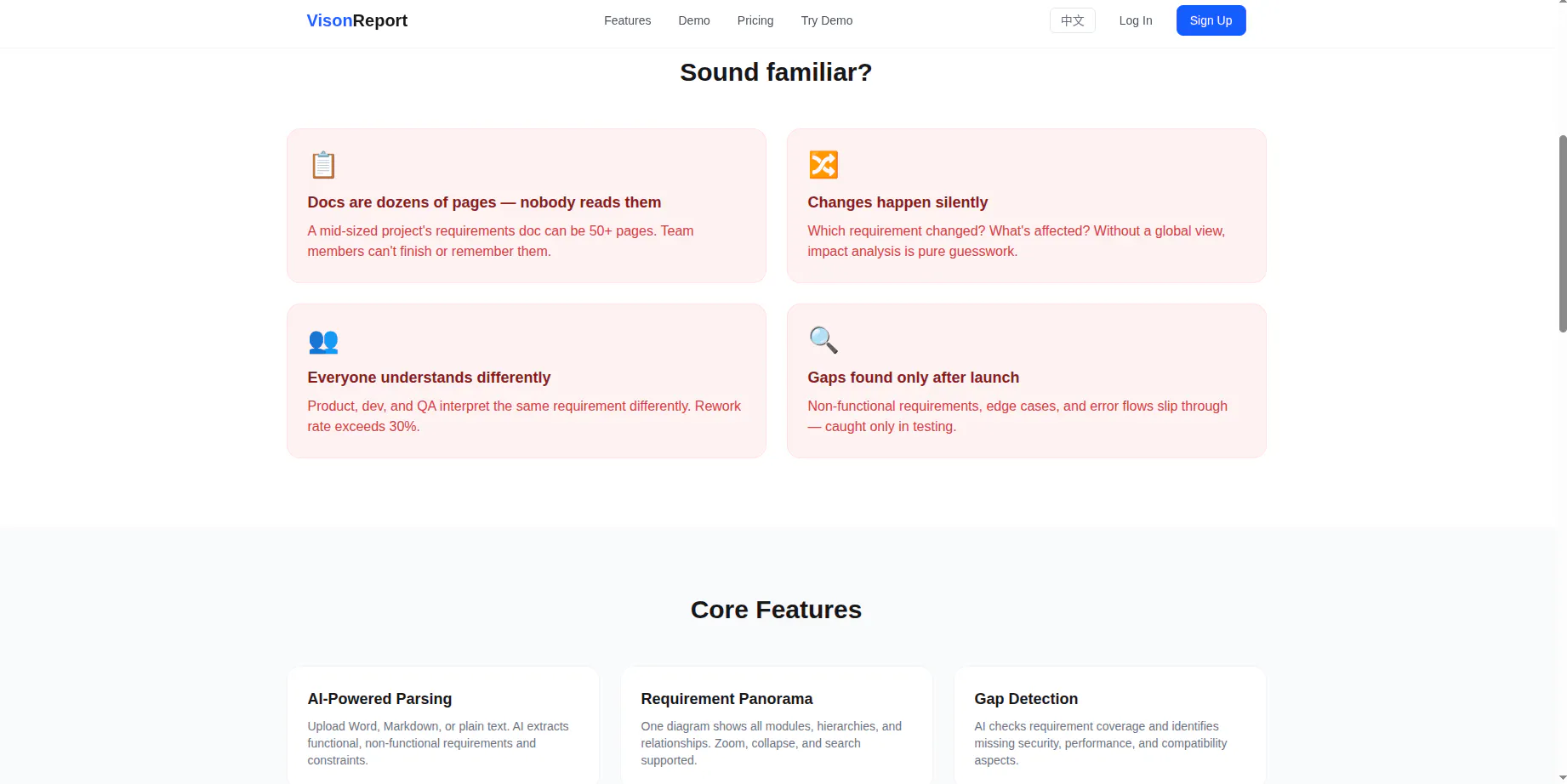Image resolution: width=1567 pixels, height=784 pixels.
Task: Click the scrollbar down arrow at the bottom right
Action: click(1562, 778)
